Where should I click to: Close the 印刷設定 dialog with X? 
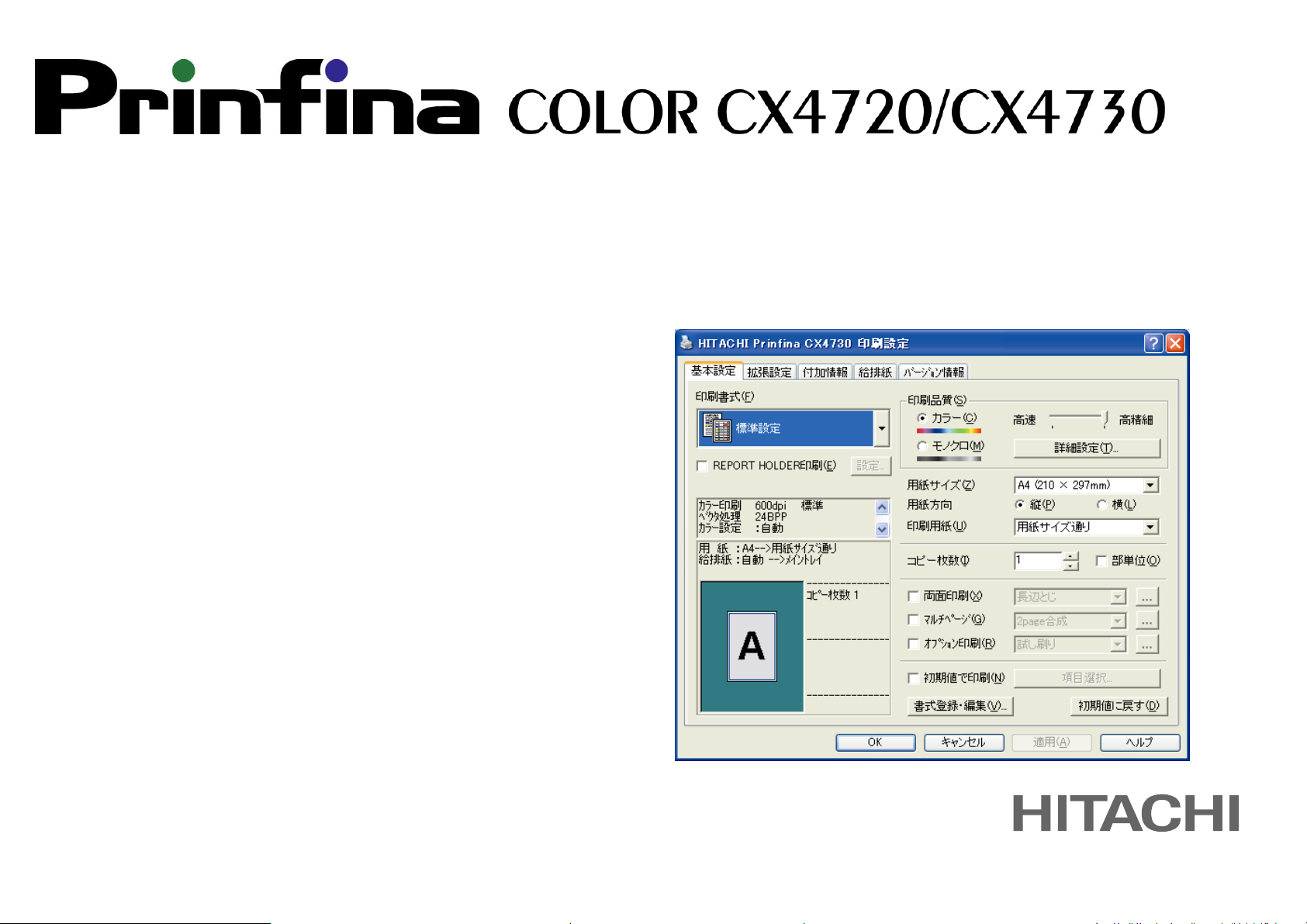tap(1175, 343)
